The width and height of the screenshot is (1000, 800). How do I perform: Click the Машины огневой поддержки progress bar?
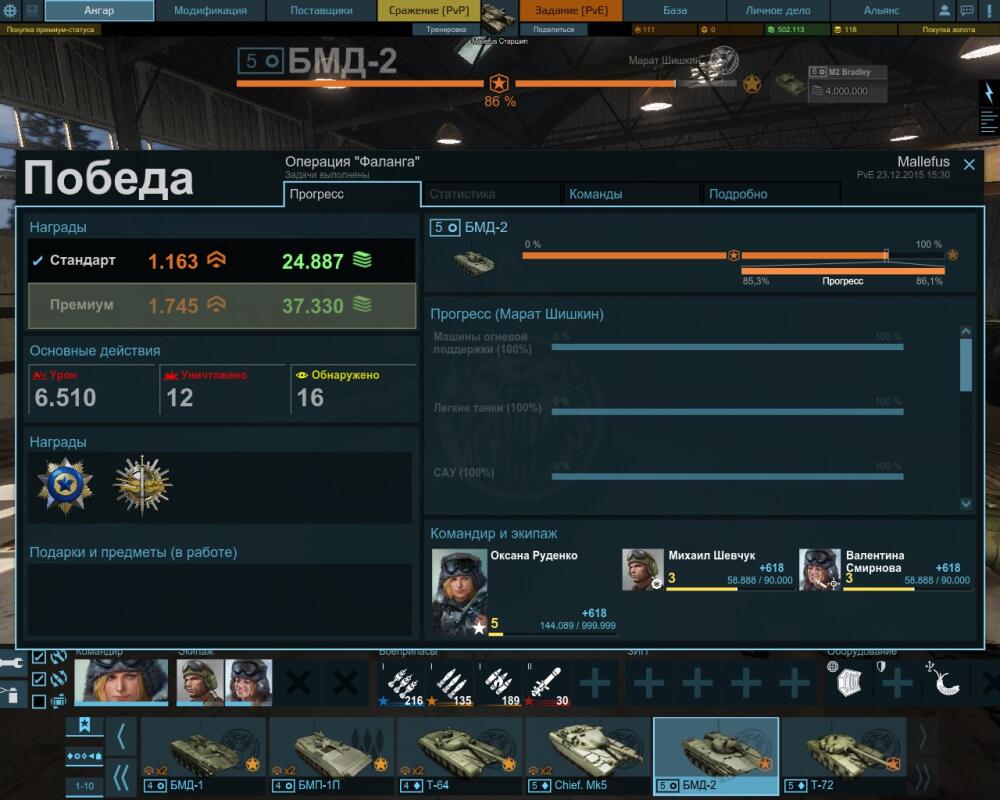(x=728, y=347)
